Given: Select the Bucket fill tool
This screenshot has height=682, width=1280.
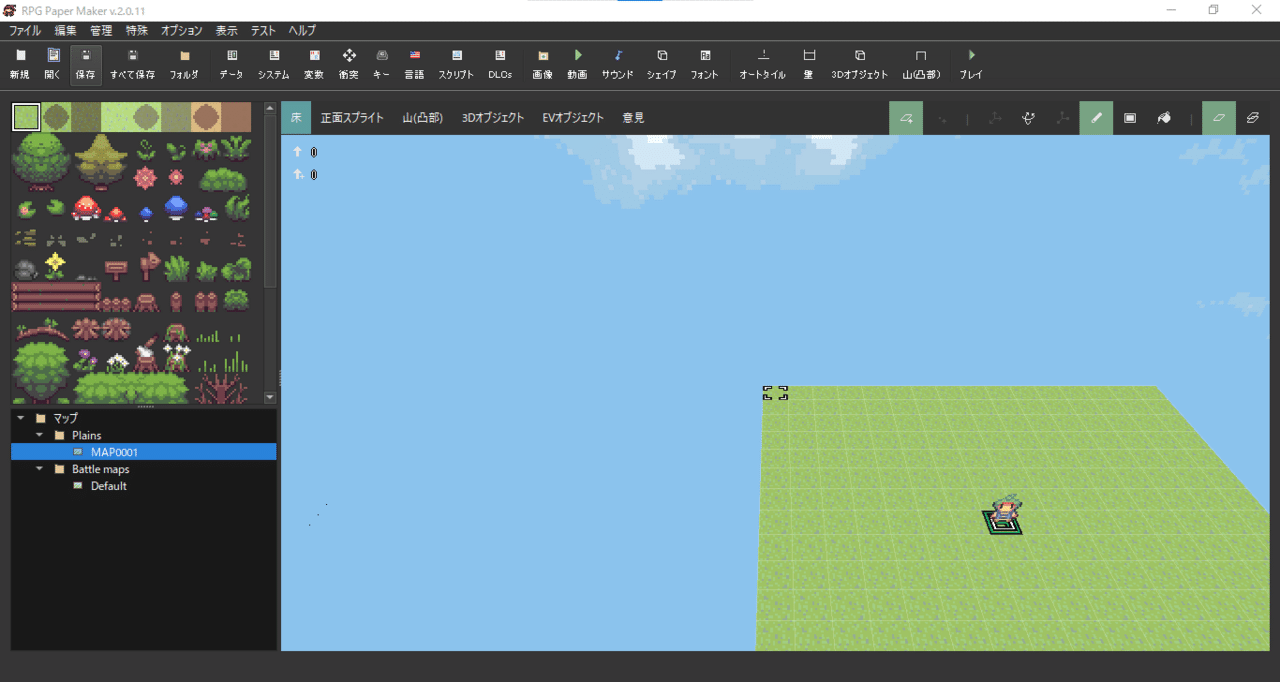Looking at the screenshot, I should click(1163, 117).
